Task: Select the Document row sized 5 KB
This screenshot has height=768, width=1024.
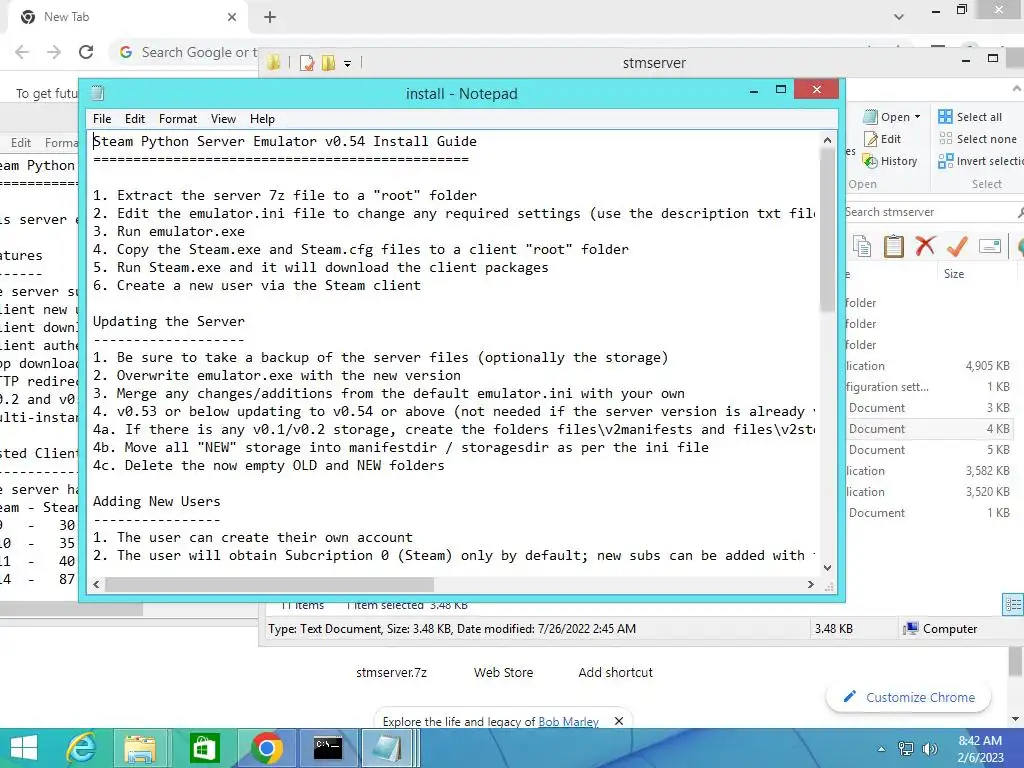Action: pyautogui.click(x=929, y=449)
